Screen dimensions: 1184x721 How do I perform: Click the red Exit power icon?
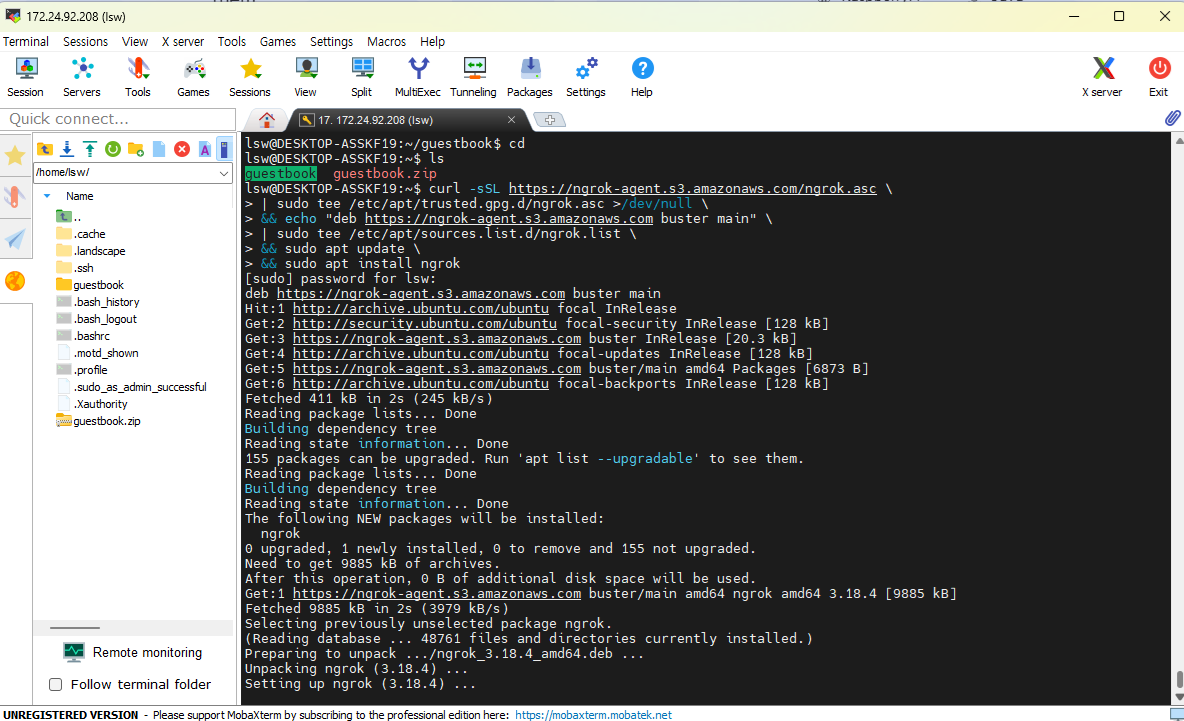pyautogui.click(x=1159, y=78)
